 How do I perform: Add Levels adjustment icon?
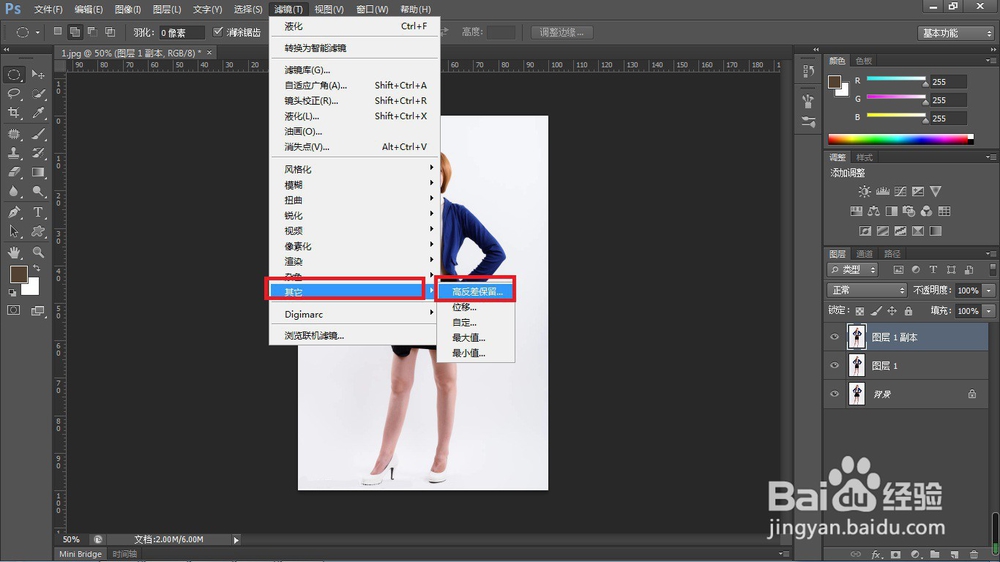click(x=883, y=191)
